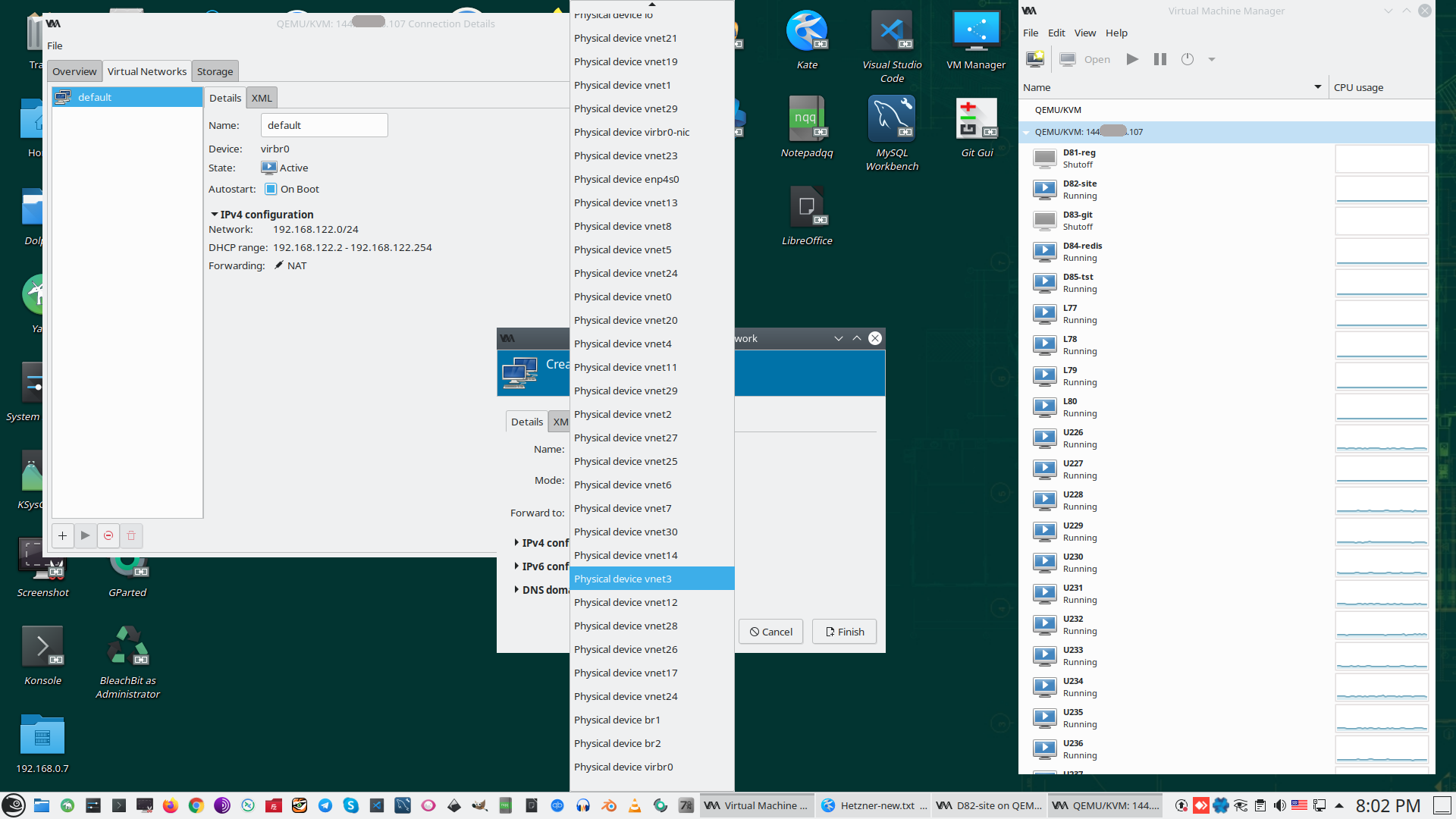The height and width of the screenshot is (819, 1456).
Task: Collapse the IPv4 configuration section
Action: click(215, 215)
